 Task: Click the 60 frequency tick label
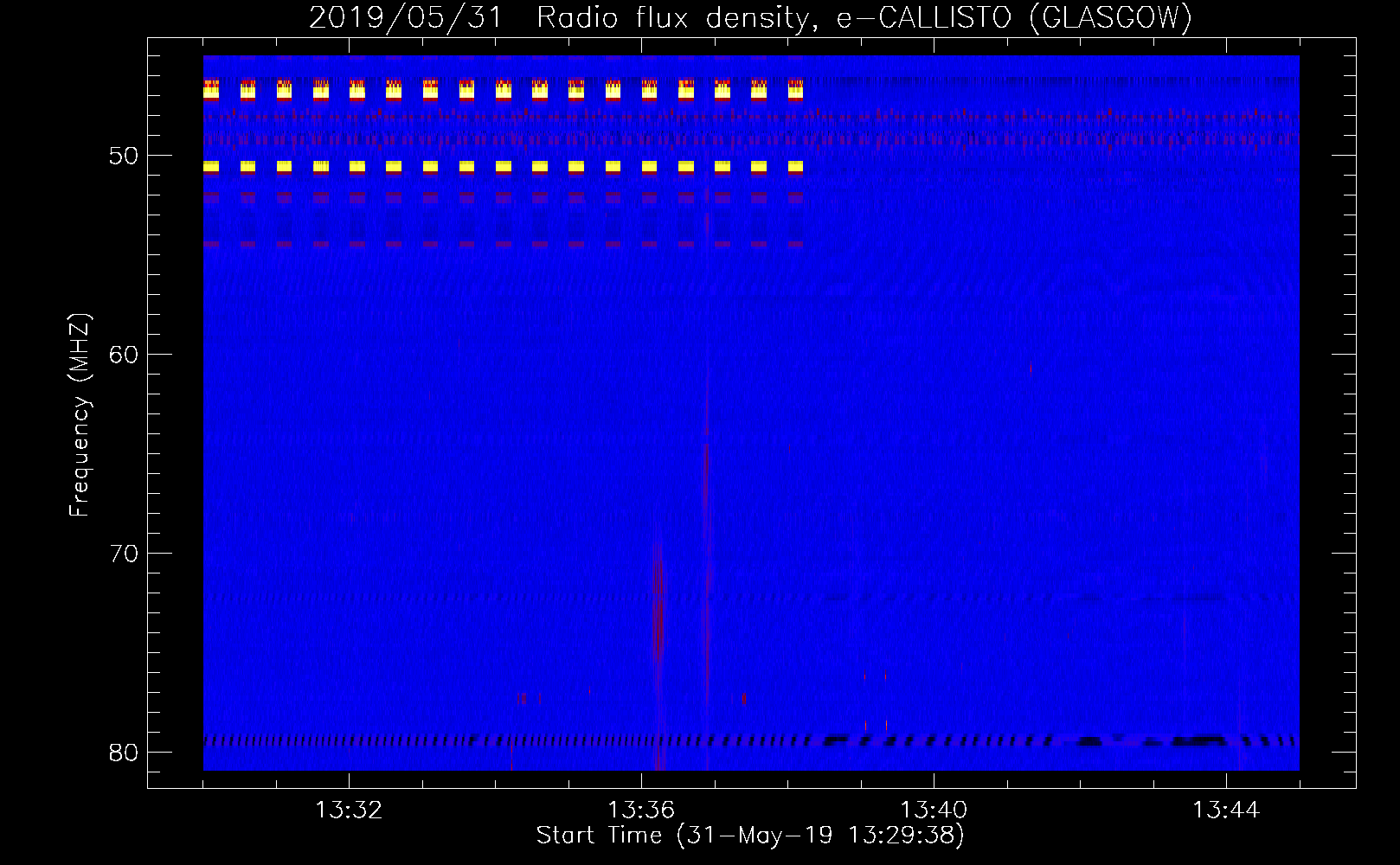124,356
